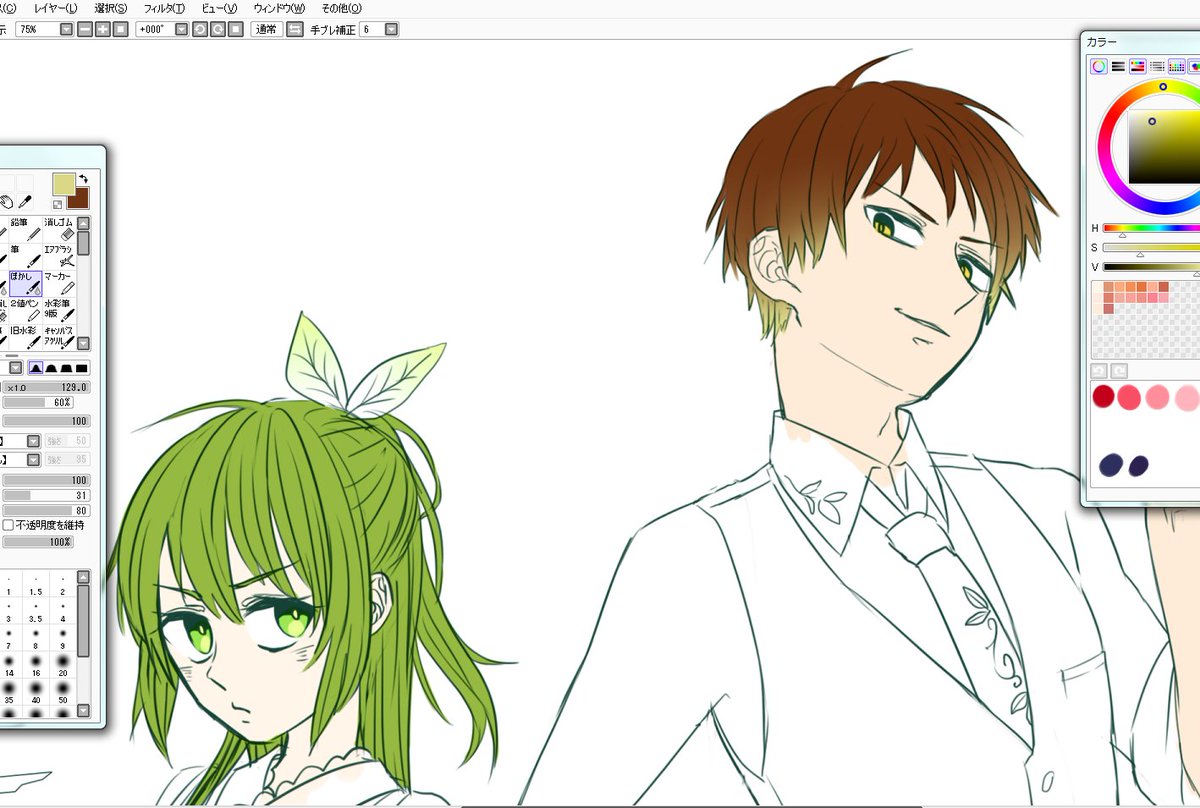Select the マーカー marker tool

click(60, 282)
